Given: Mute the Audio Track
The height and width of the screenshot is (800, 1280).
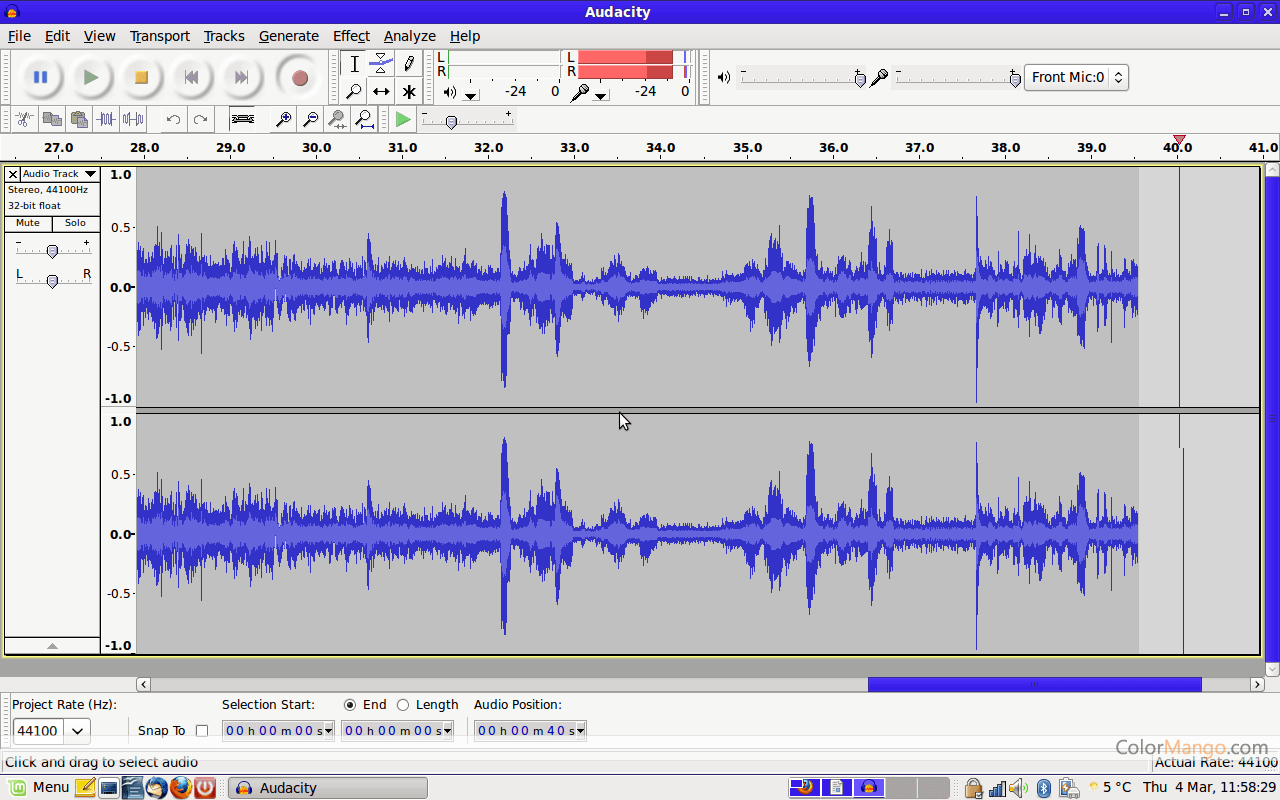Looking at the screenshot, I should coord(27,223).
